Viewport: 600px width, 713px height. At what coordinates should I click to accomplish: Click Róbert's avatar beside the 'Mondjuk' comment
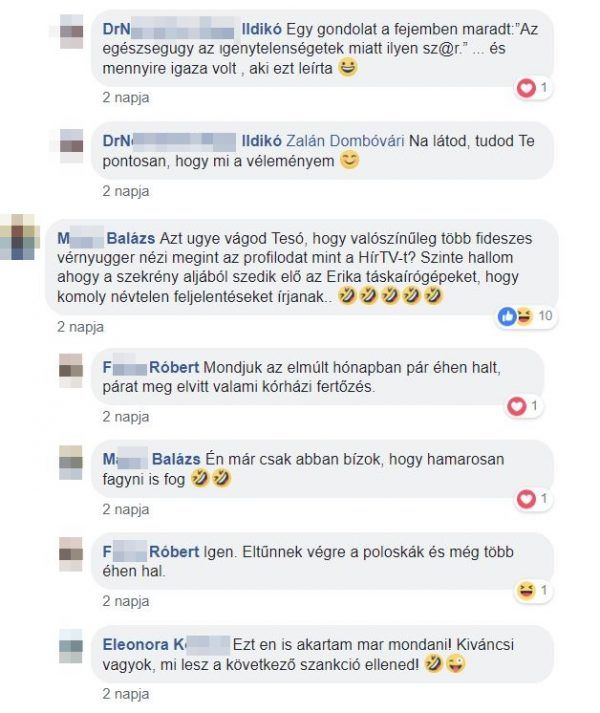[71, 370]
